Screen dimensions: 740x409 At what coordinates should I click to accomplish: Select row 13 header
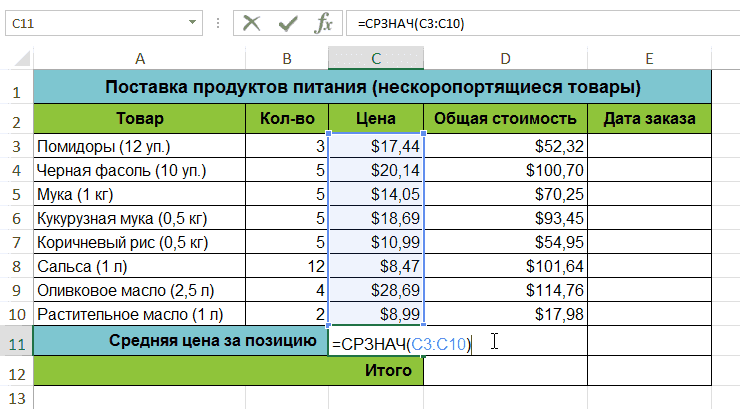(x=17, y=398)
